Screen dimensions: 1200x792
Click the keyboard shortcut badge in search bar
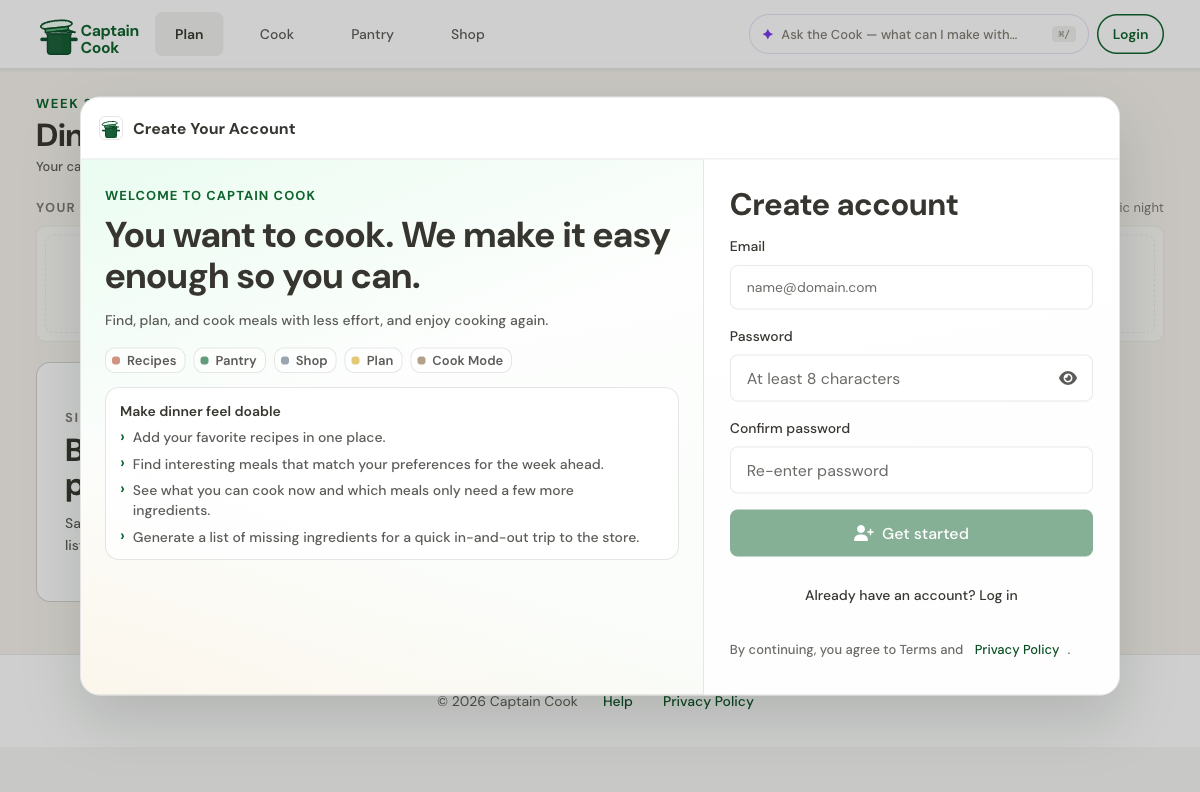[1063, 34]
